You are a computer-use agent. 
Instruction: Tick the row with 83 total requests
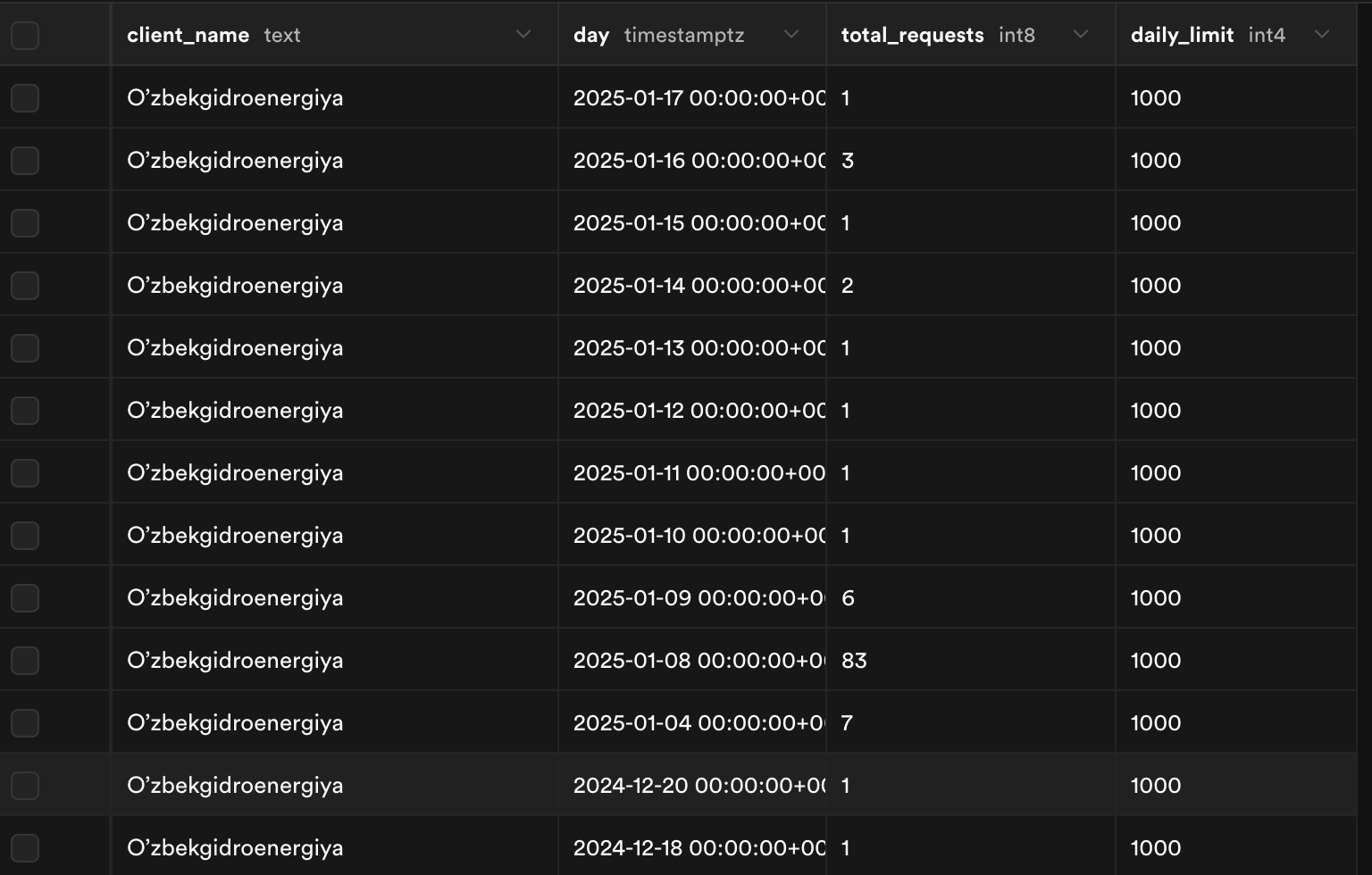[x=24, y=661]
